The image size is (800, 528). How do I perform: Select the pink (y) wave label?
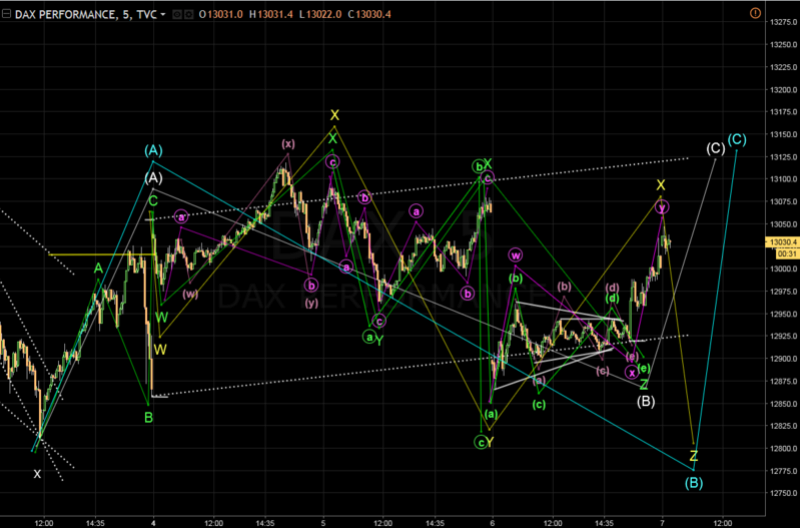coord(312,303)
